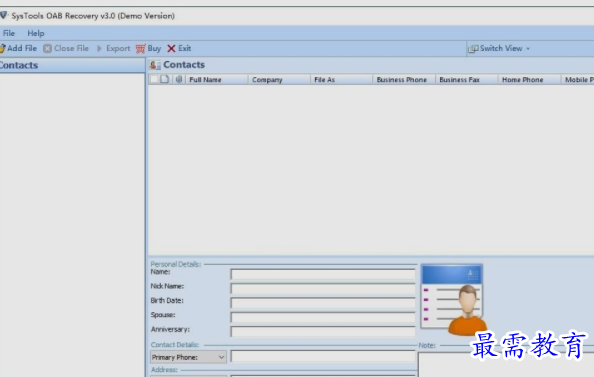Click the Note text area

coord(506,364)
